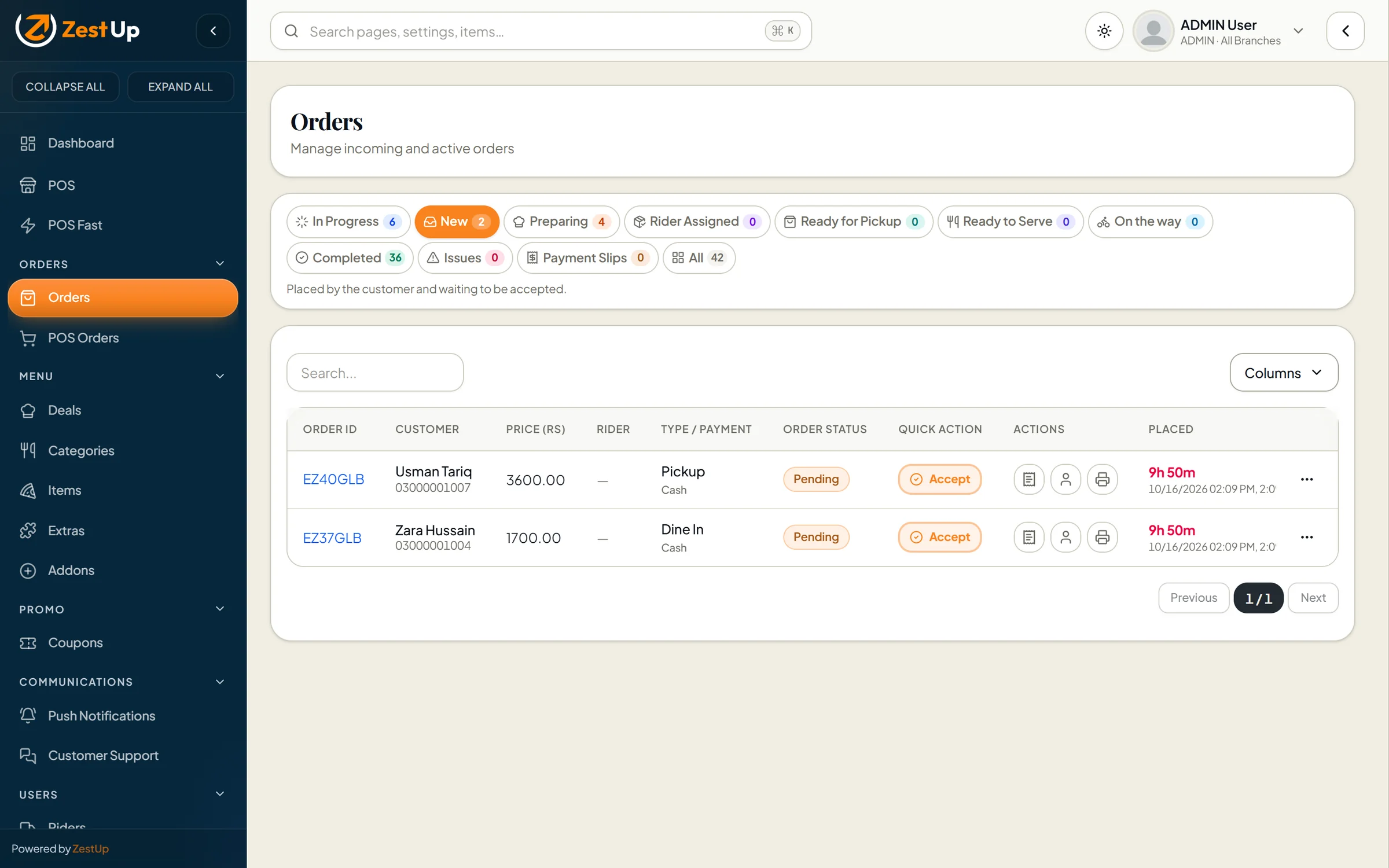The width and height of the screenshot is (1389, 868).
Task: Click the Next page button
Action: coord(1313,598)
